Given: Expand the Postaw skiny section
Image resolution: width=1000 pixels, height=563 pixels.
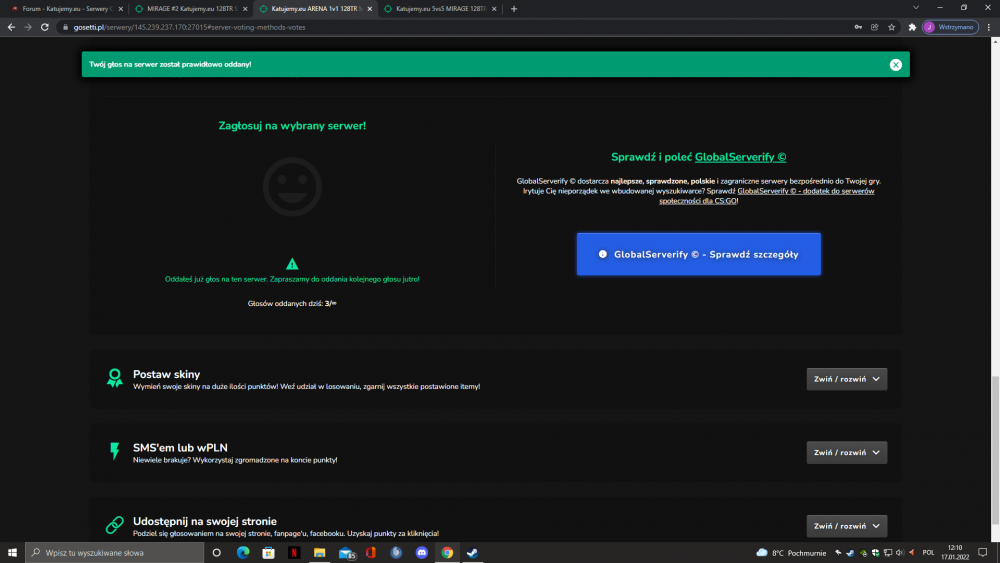Looking at the screenshot, I should pyautogui.click(x=846, y=379).
